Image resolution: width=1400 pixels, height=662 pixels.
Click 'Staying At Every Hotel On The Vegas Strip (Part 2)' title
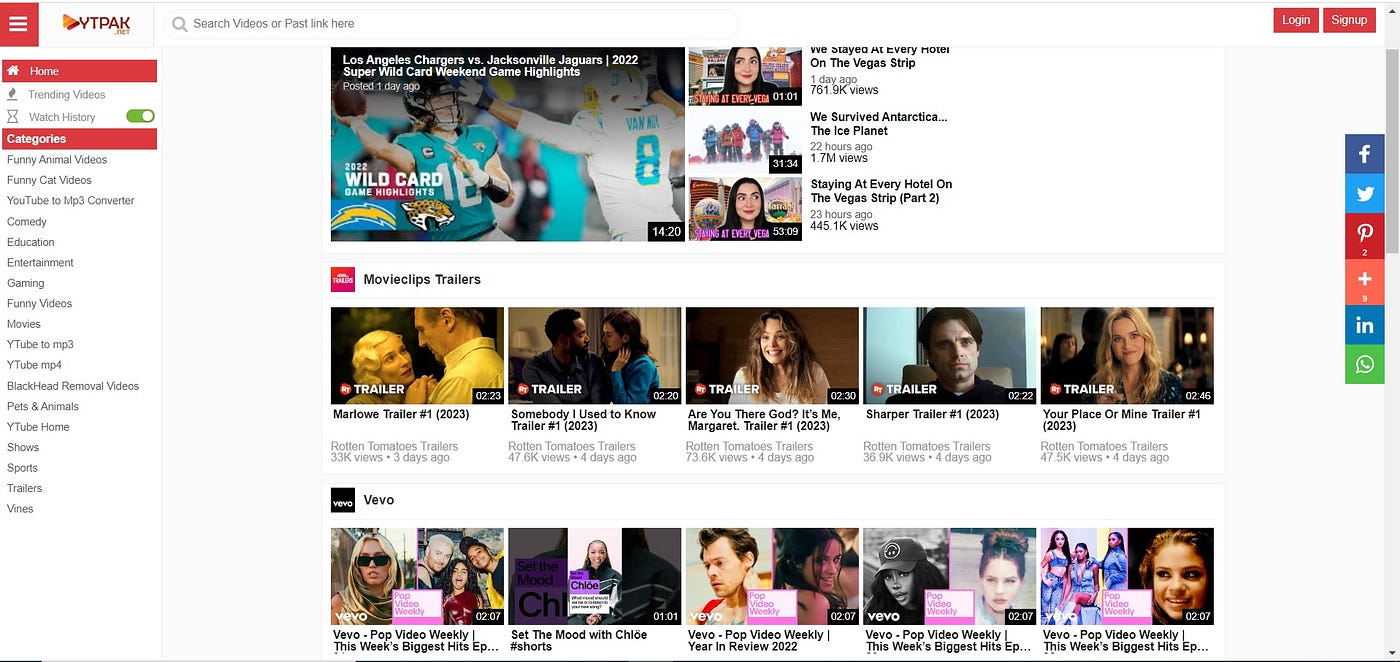pyautogui.click(x=881, y=191)
